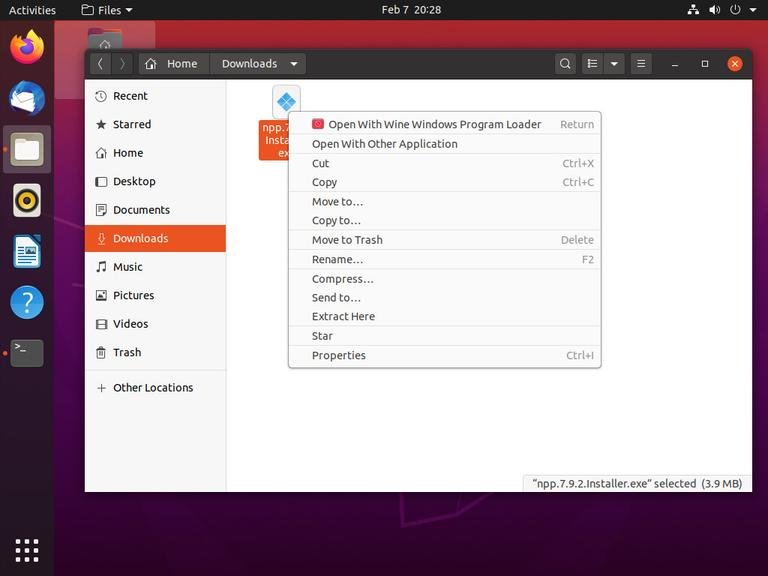This screenshot has width=768, height=576.
Task: Click the Home path bar button
Action: point(172,64)
